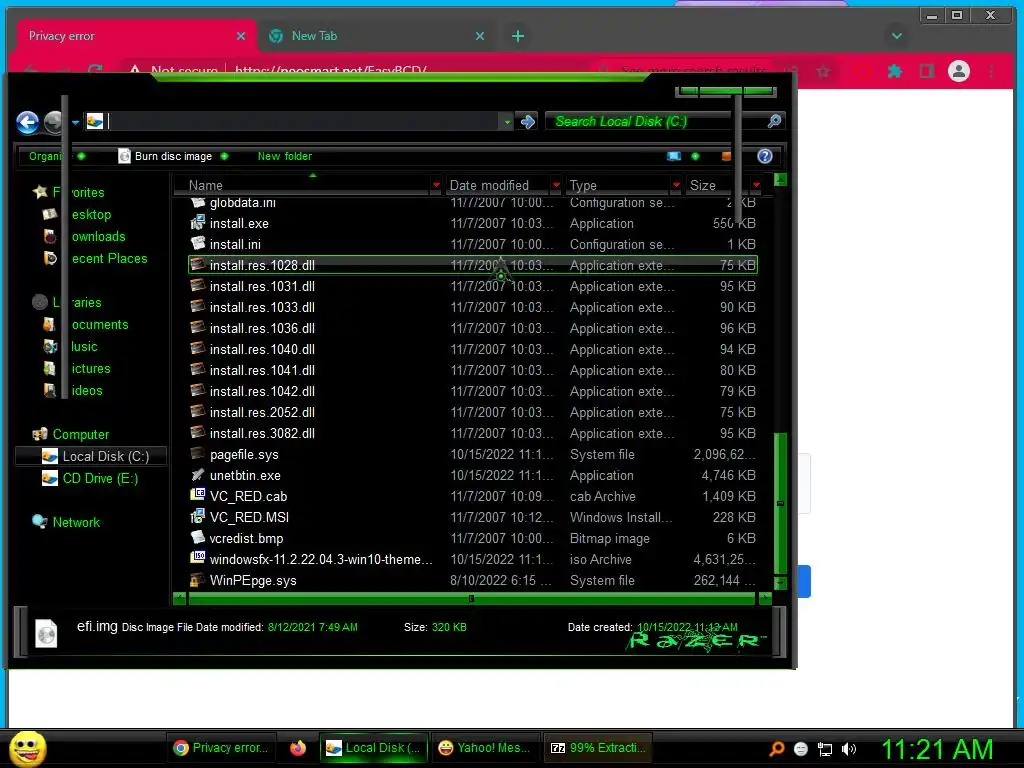Open the address bar history dropdown

click(x=507, y=121)
